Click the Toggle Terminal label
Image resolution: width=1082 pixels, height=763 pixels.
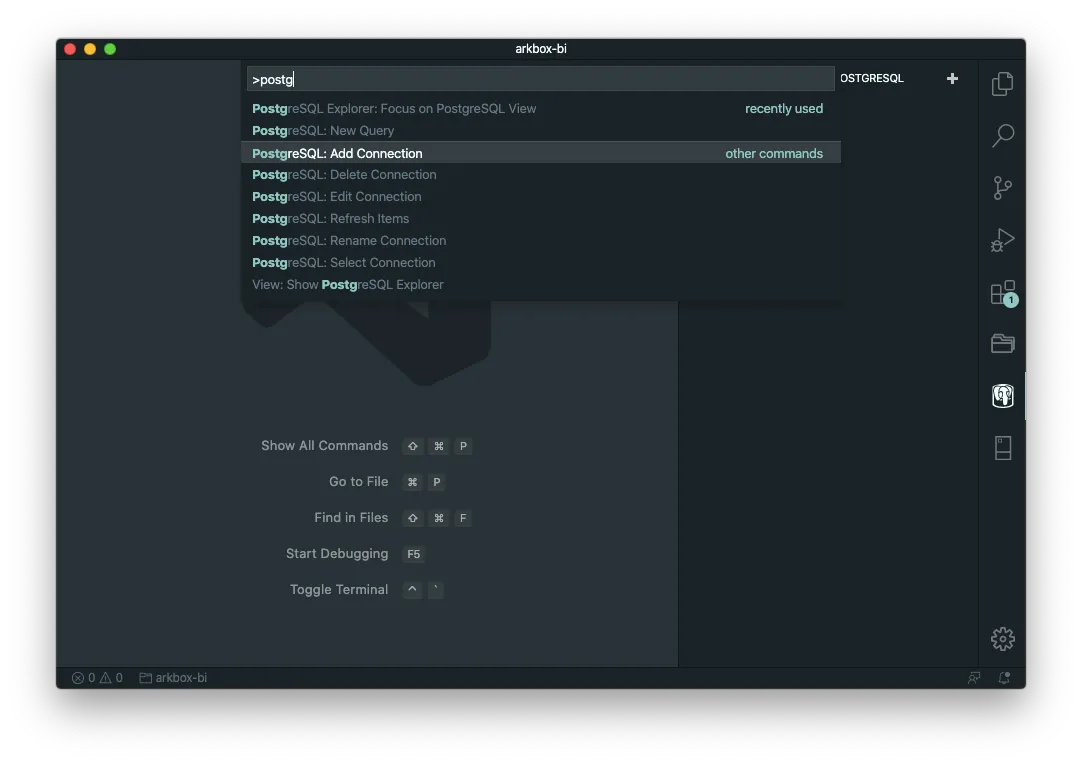[x=339, y=589]
